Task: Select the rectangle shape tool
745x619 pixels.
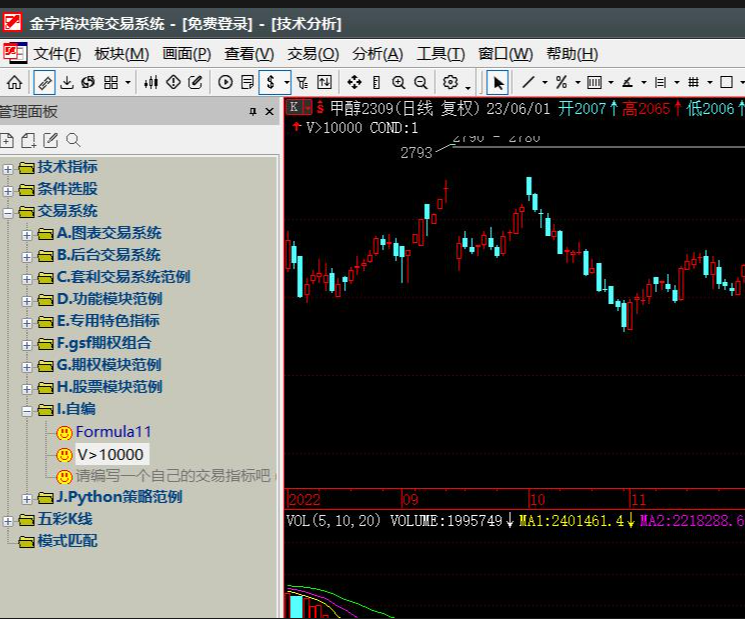Action: click(x=726, y=83)
